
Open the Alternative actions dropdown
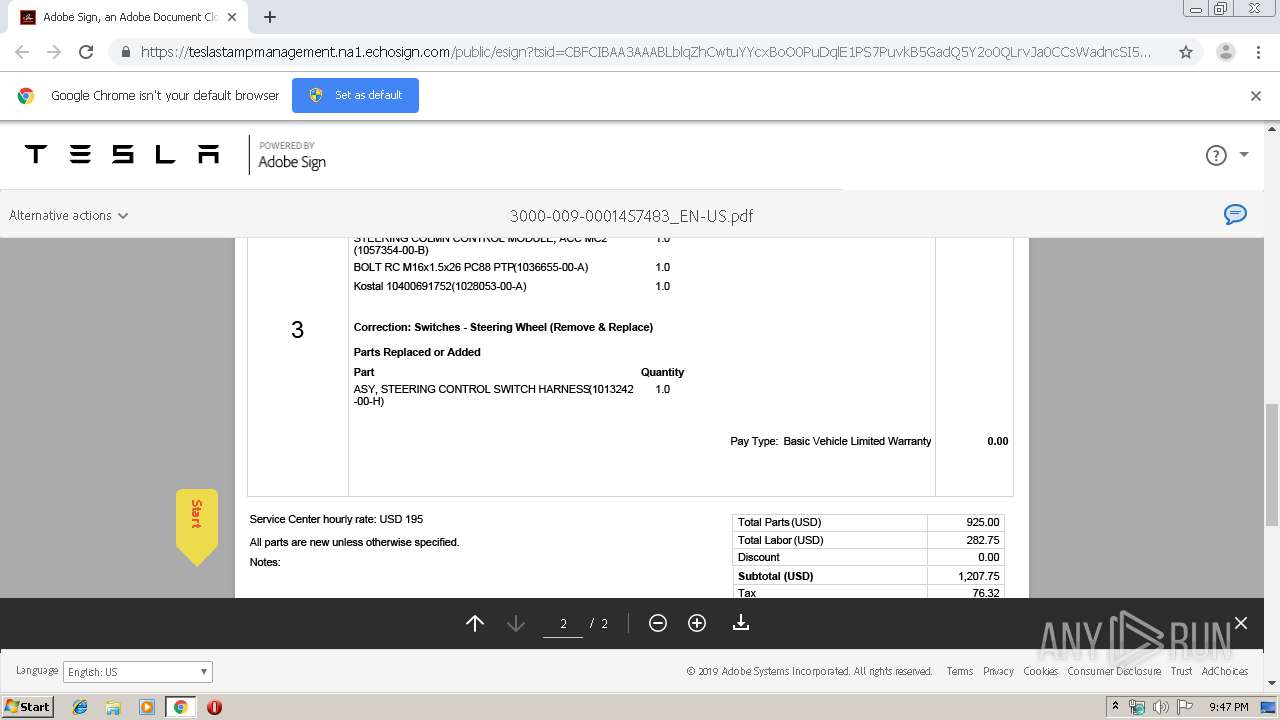point(68,215)
